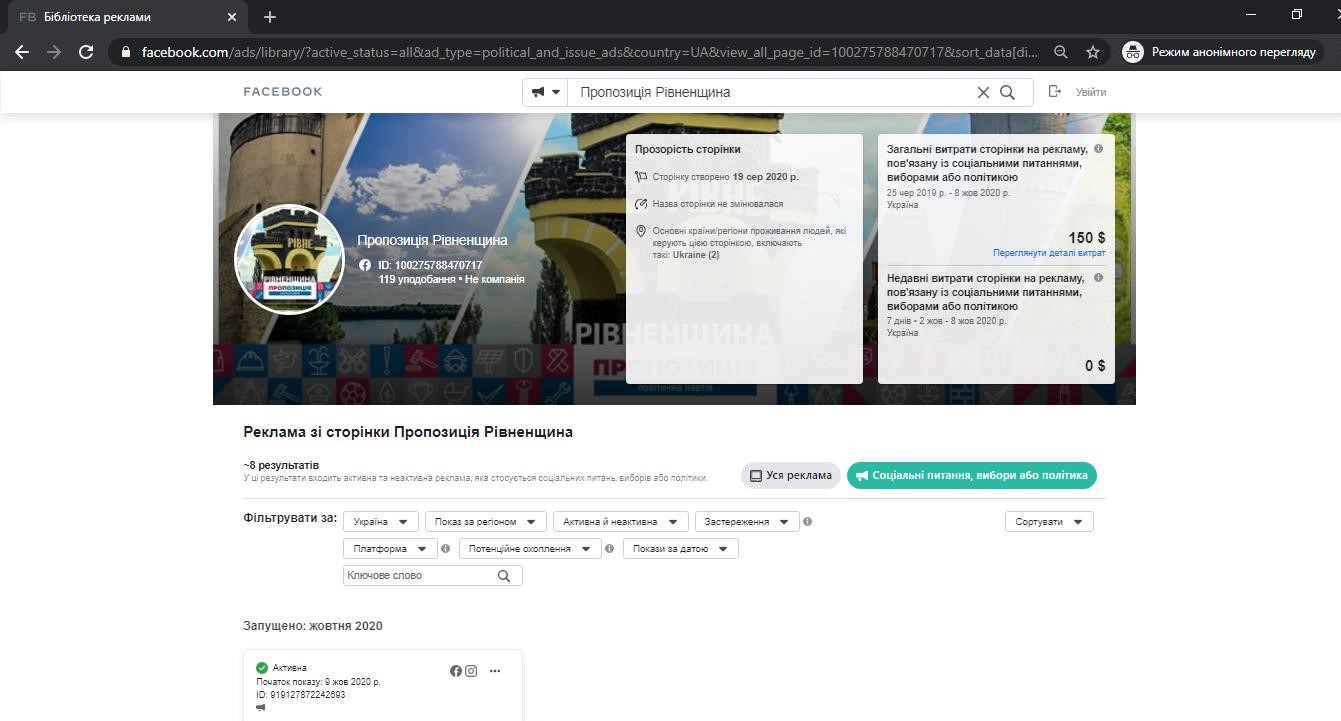Click the flag icon beside page creation date

[642, 177]
